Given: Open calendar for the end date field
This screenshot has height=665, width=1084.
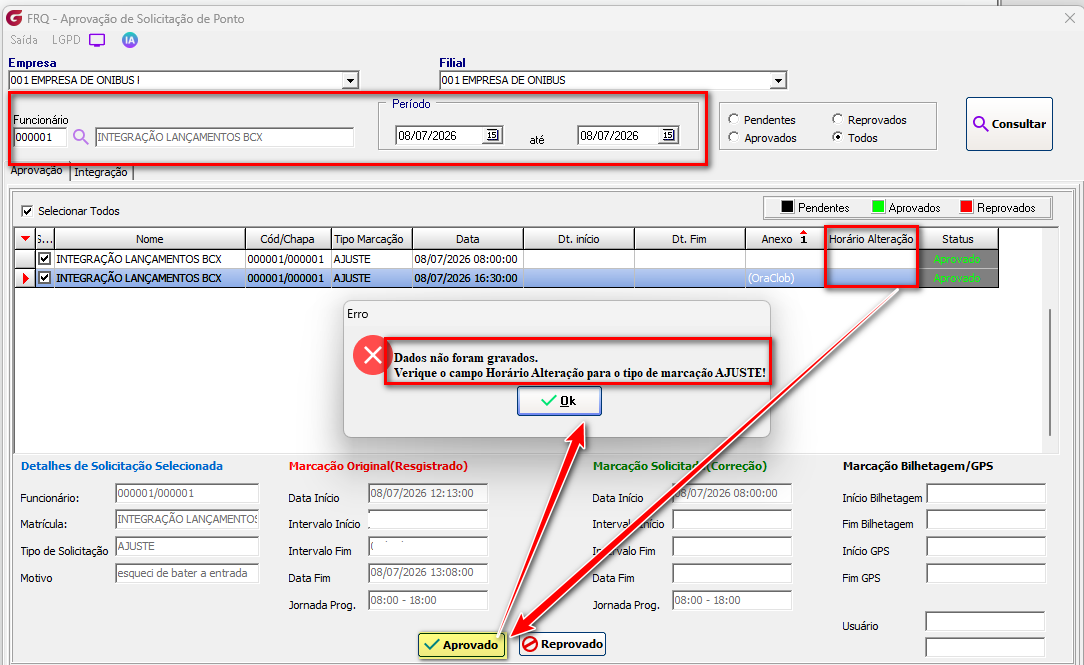Looking at the screenshot, I should (x=669, y=135).
